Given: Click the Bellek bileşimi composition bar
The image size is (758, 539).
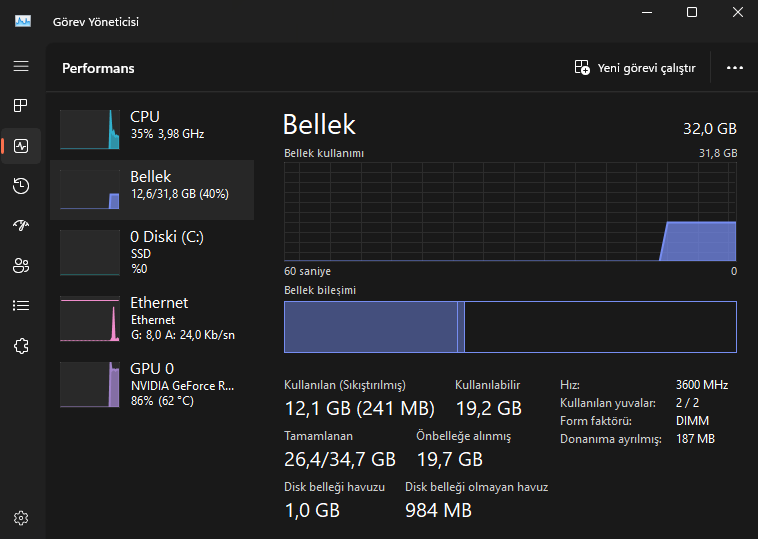Looking at the screenshot, I should (510, 327).
